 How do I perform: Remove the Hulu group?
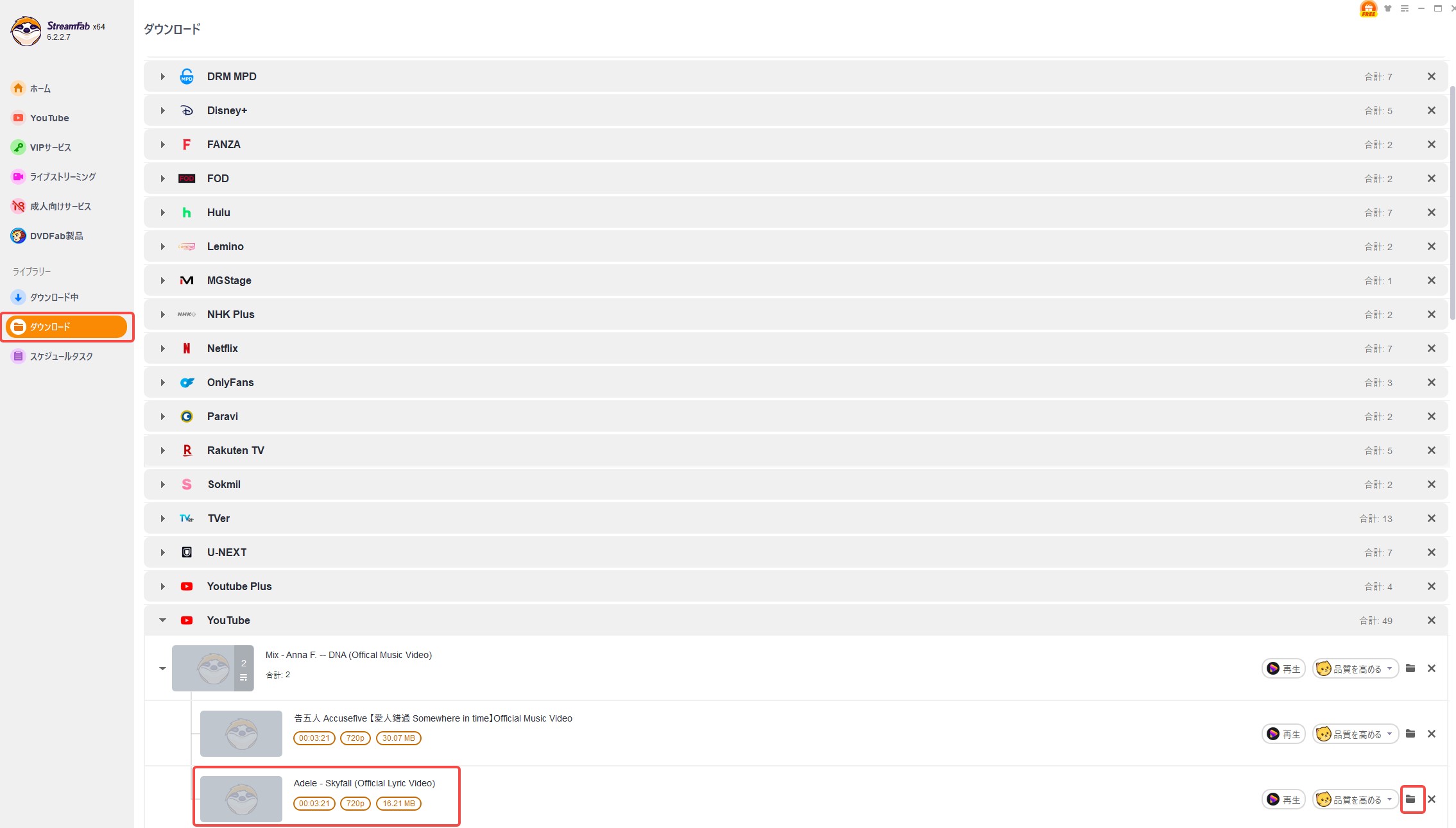[1431, 212]
